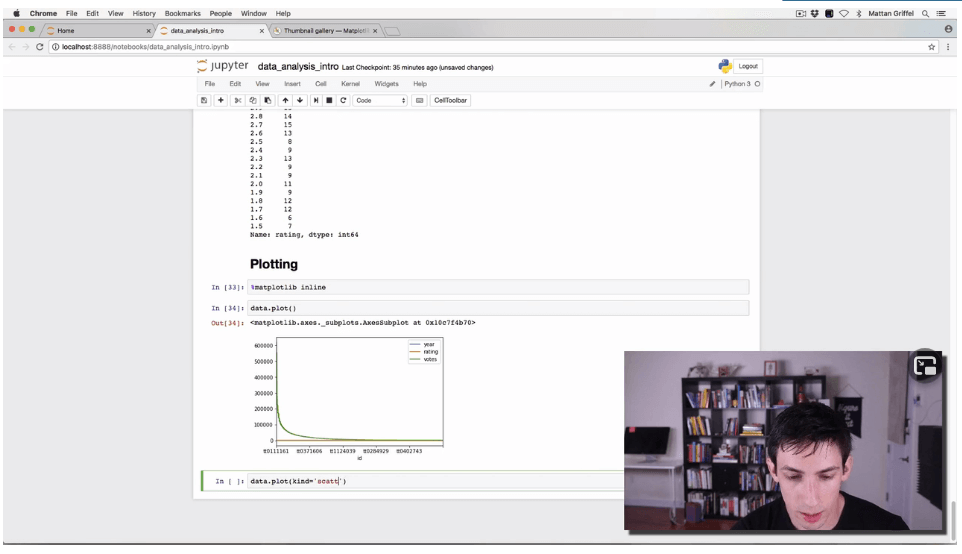Click Mattan Griffel user name in menu bar

[x=891, y=13]
